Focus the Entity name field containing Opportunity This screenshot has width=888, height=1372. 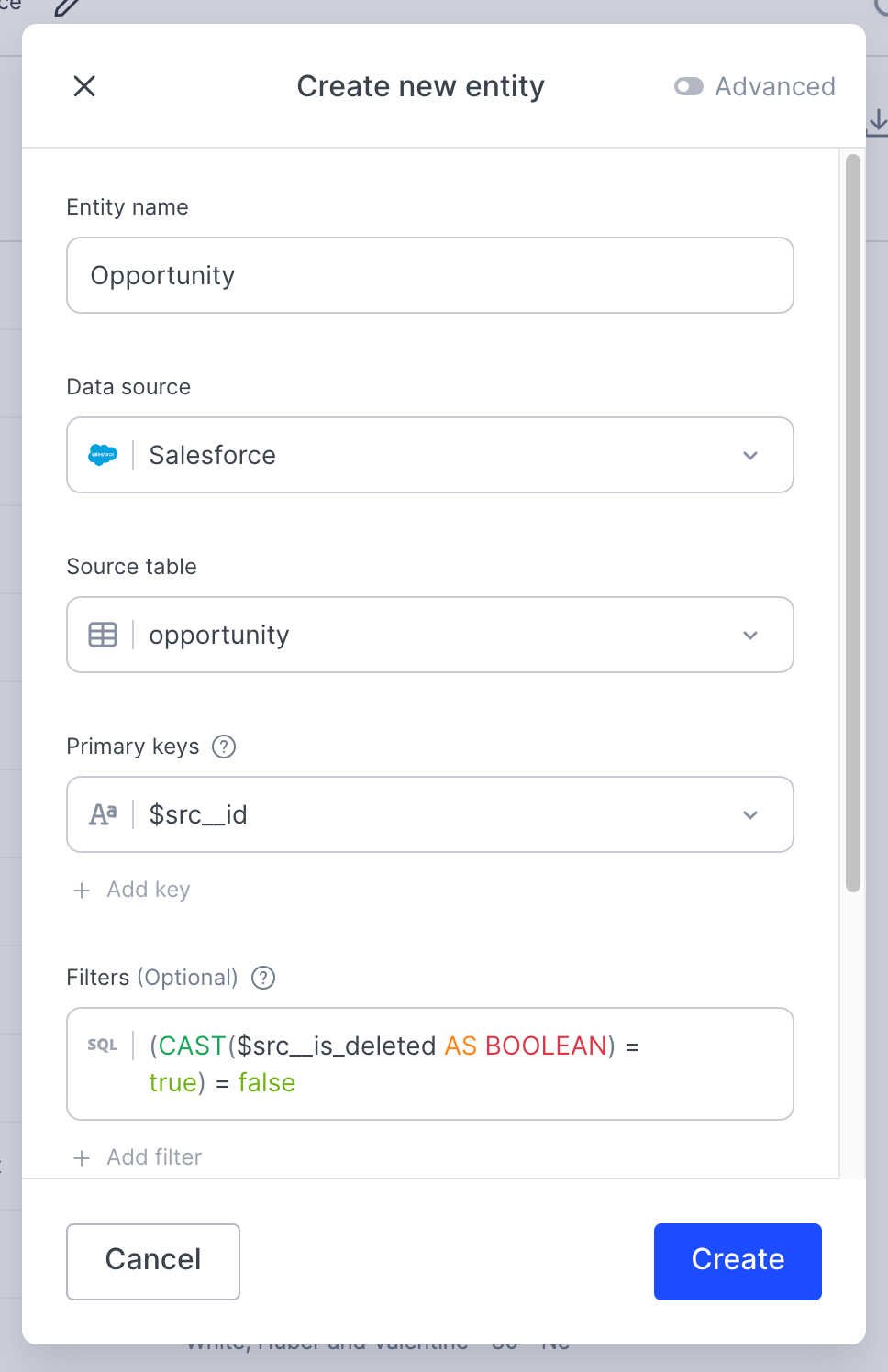pos(430,275)
